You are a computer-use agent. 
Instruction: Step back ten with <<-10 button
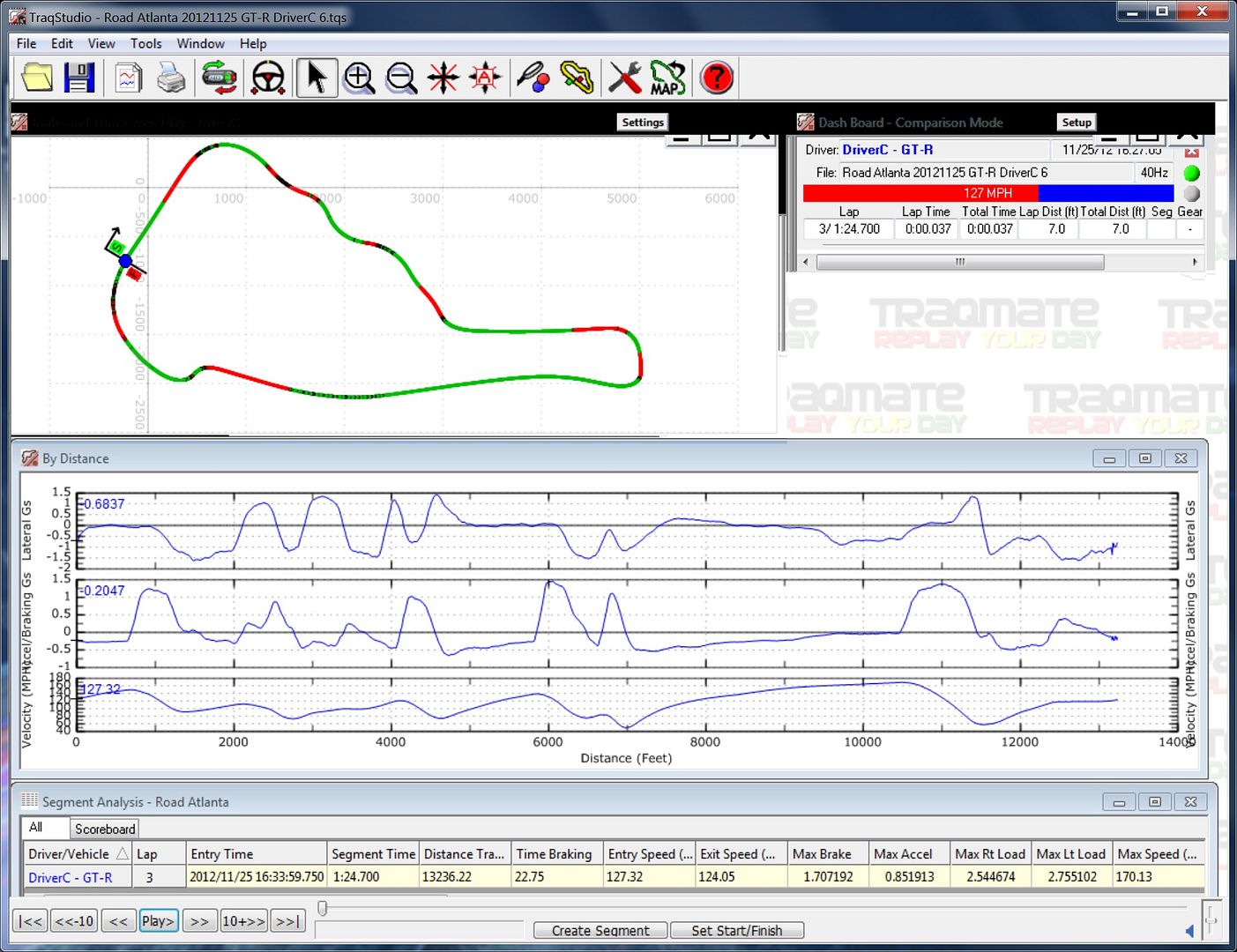(74, 921)
